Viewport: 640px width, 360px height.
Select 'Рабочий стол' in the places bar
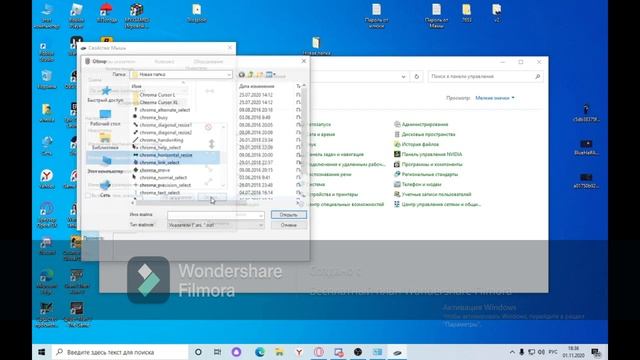[105, 118]
